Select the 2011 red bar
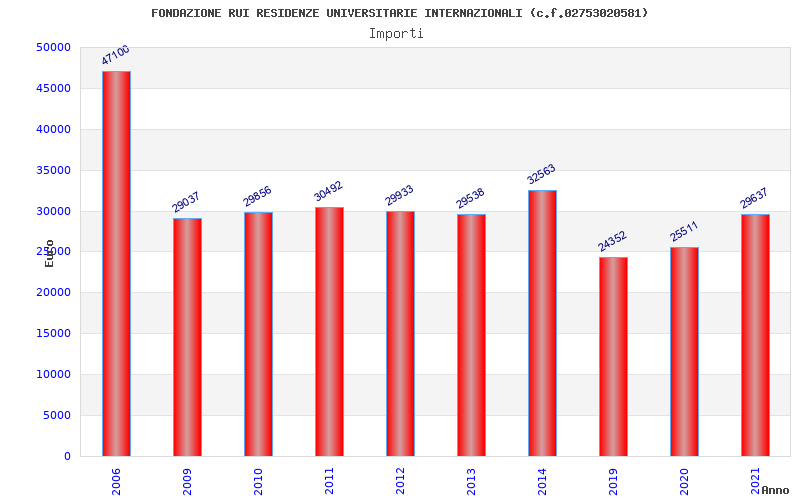The height and width of the screenshot is (500, 800). point(329,332)
